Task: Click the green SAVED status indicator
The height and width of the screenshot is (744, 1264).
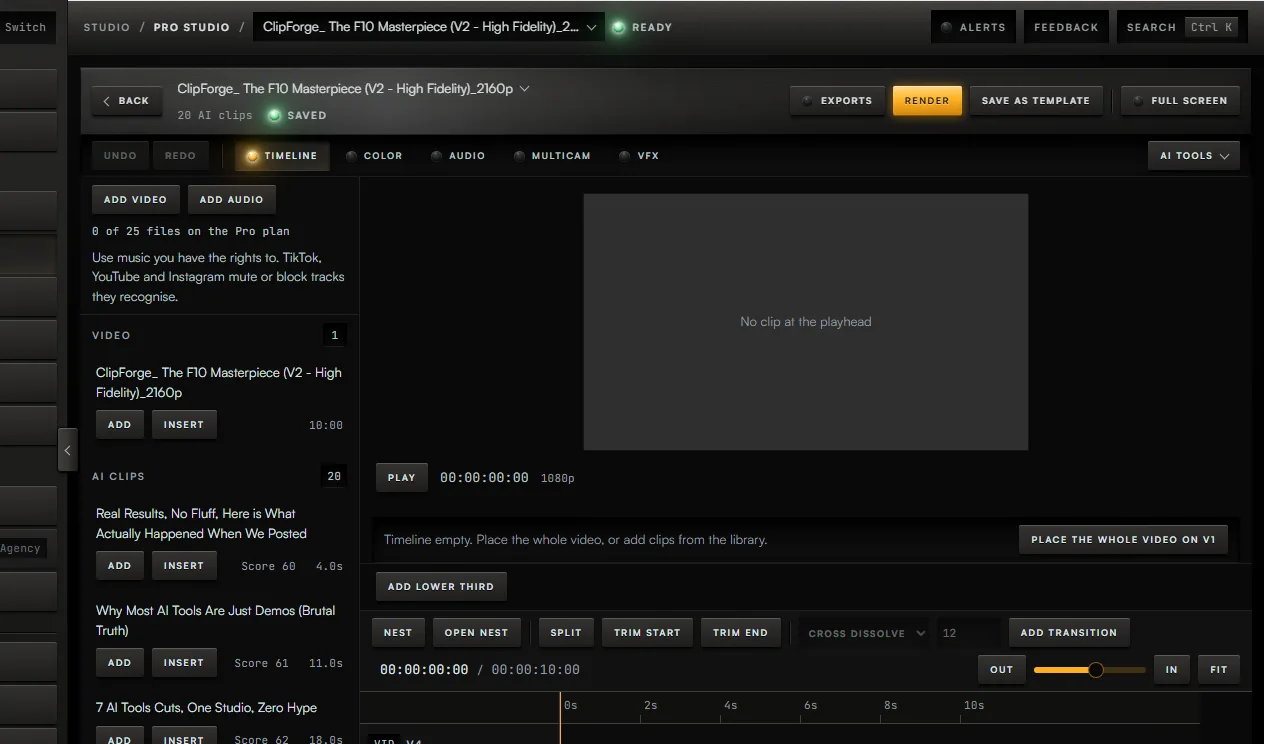Action: click(297, 115)
